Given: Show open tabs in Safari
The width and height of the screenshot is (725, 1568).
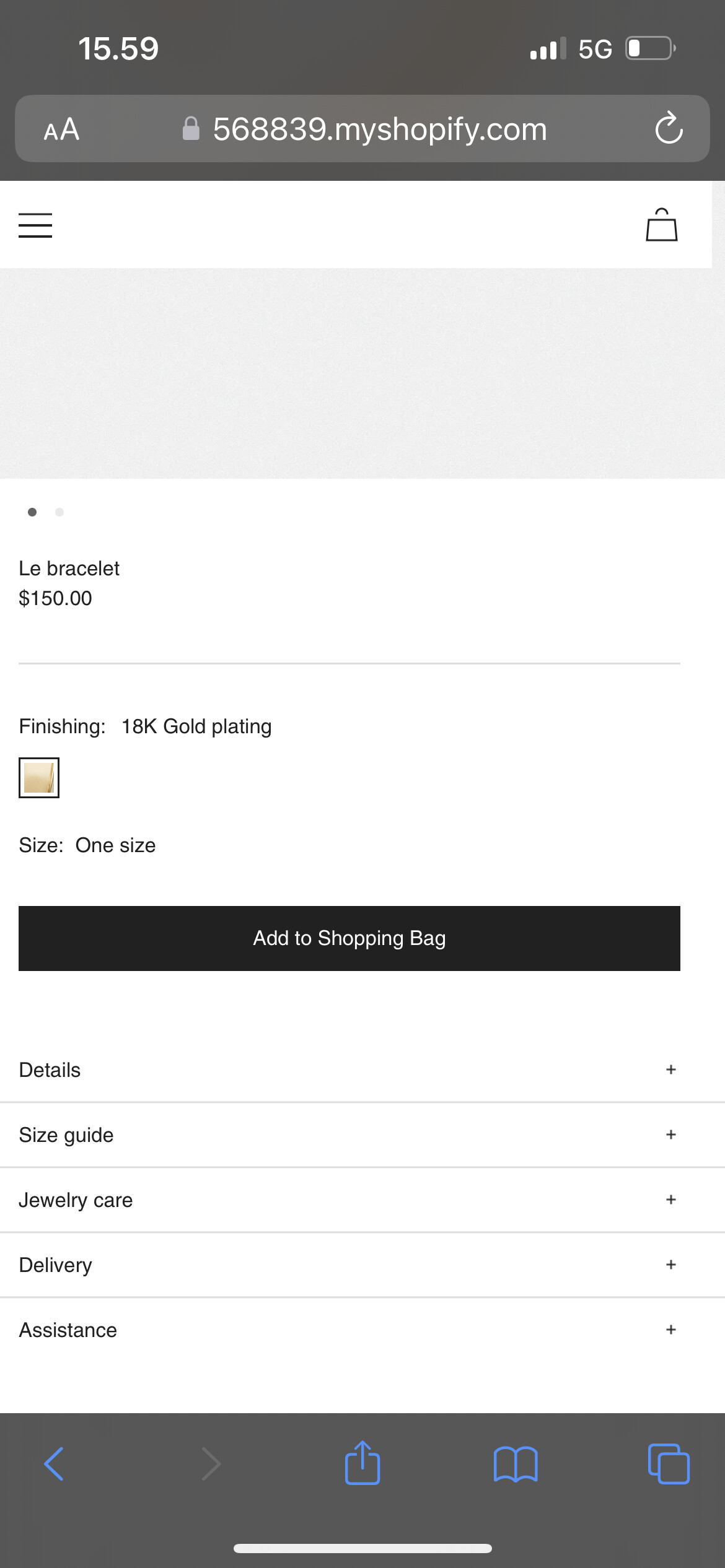Looking at the screenshot, I should pos(668,1464).
